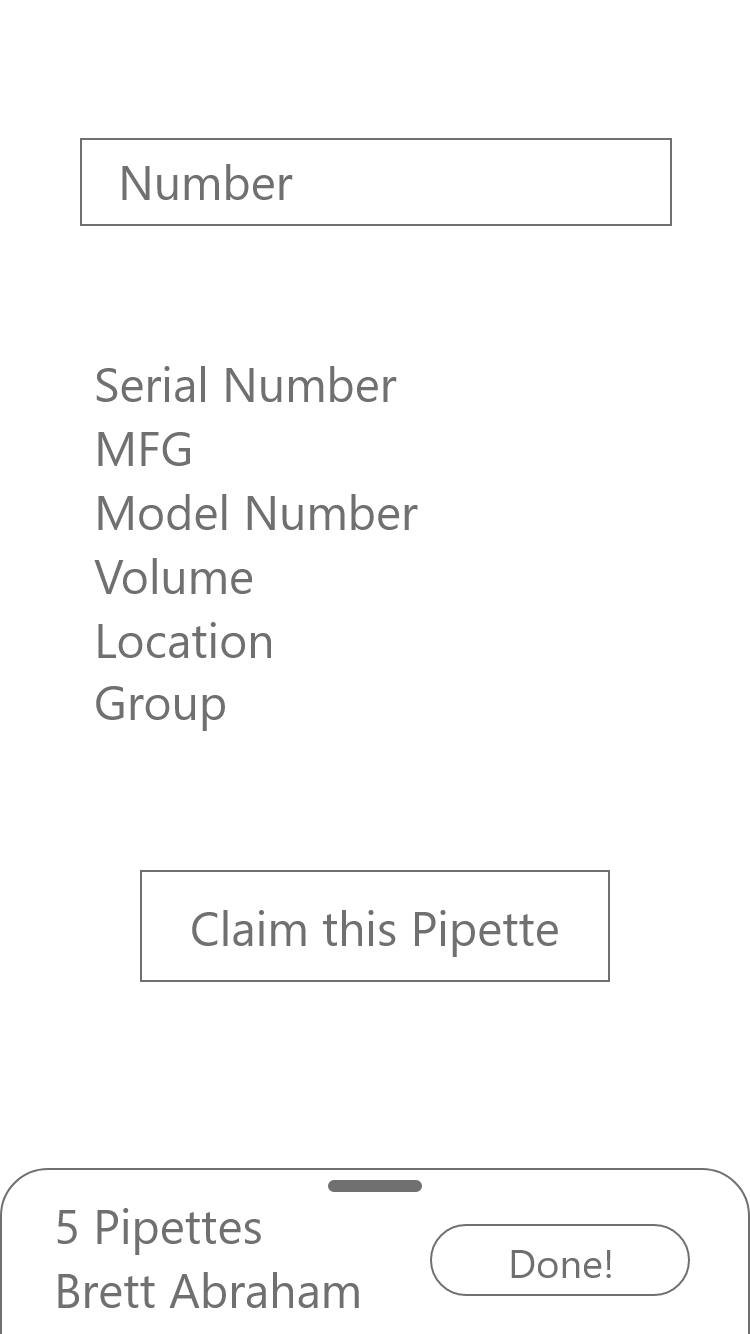The image size is (750, 1334).
Task: Tap the Done! button
Action: (560, 1260)
